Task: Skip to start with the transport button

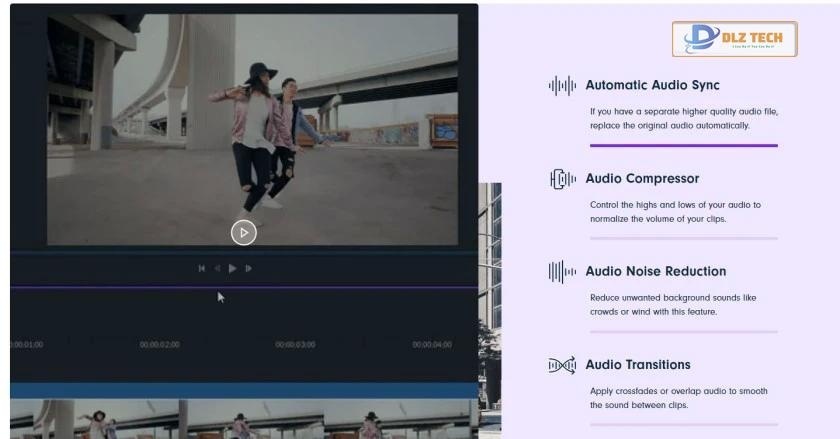Action: [x=202, y=268]
